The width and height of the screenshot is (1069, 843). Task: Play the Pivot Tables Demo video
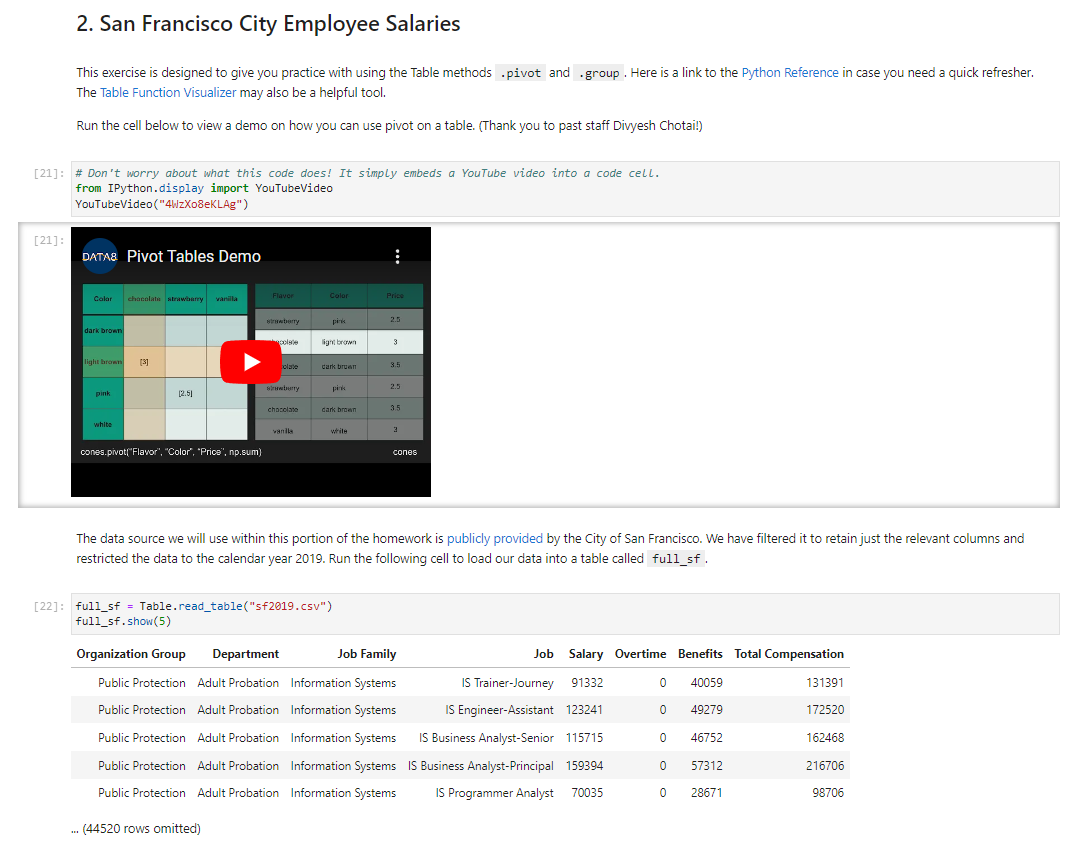click(x=250, y=362)
